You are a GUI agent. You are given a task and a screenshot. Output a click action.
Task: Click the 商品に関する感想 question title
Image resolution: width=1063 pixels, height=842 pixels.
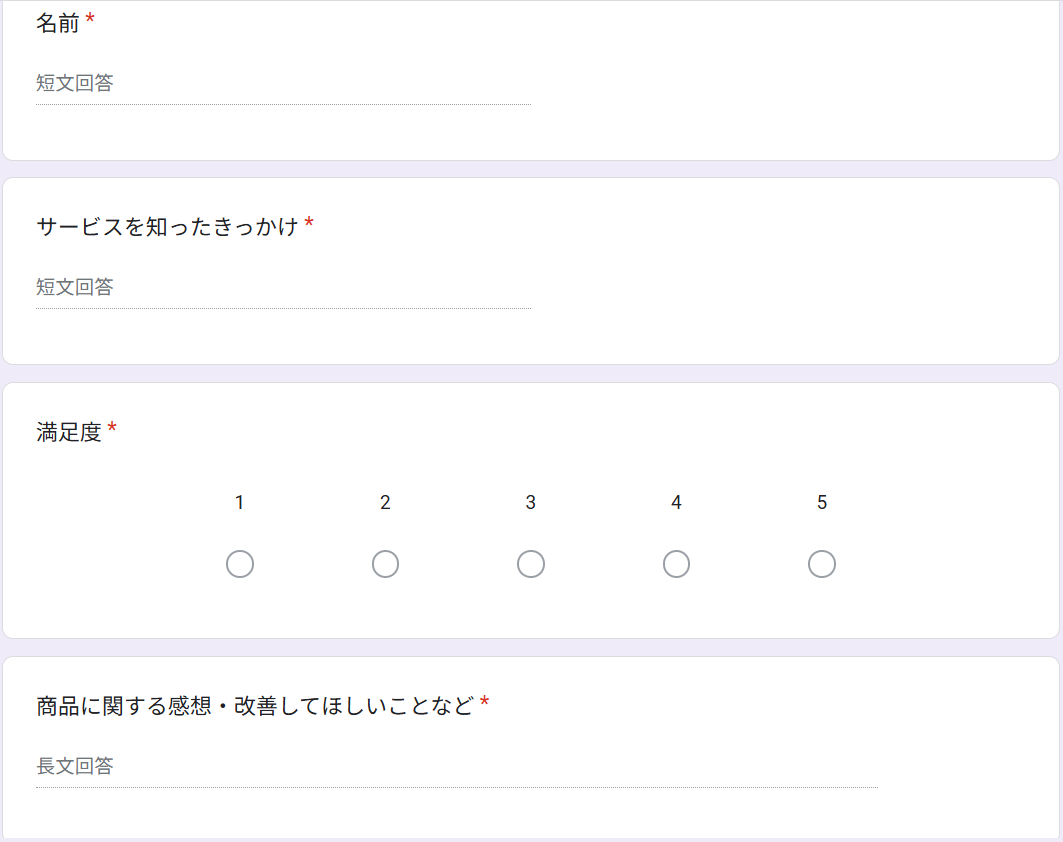tap(254, 706)
